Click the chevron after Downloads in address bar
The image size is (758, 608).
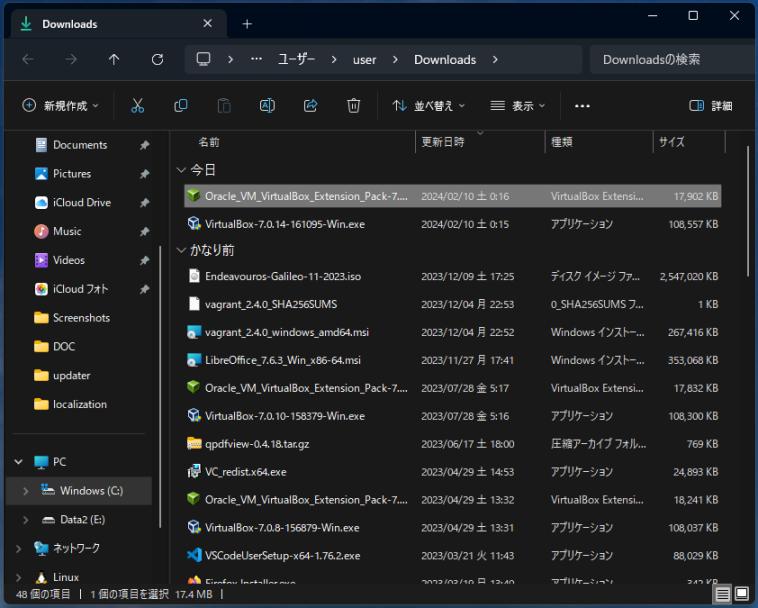pos(495,59)
